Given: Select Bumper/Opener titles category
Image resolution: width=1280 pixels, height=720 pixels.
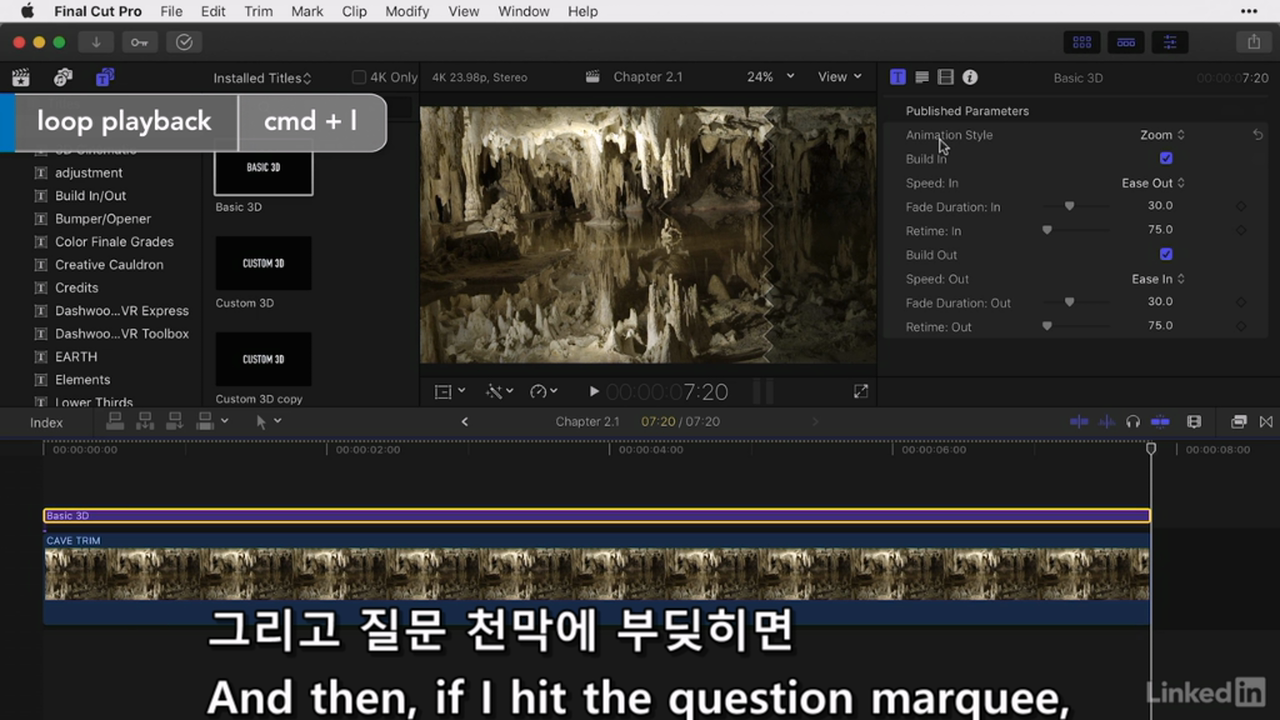Looking at the screenshot, I should pos(103,219).
